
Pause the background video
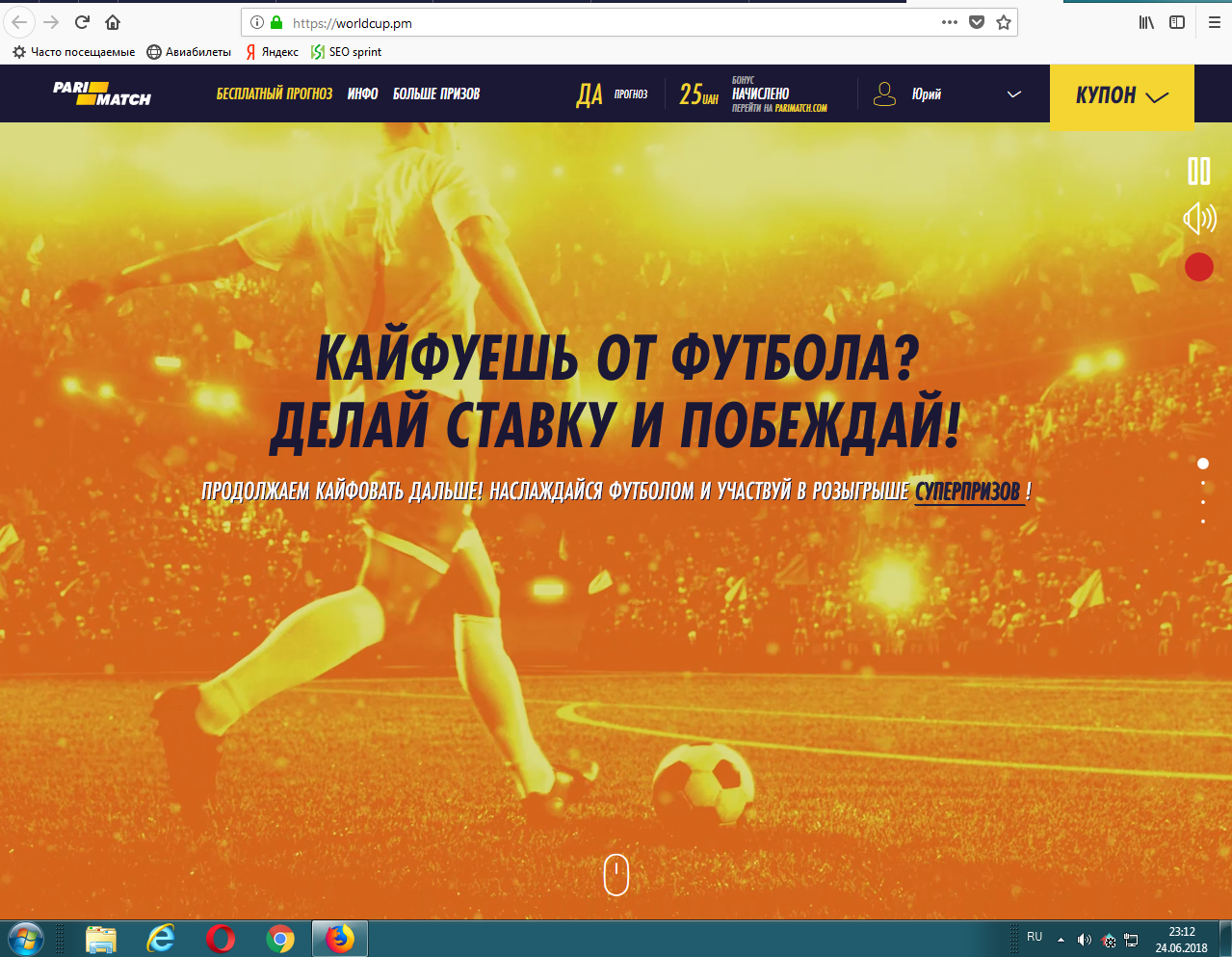pos(1198,172)
